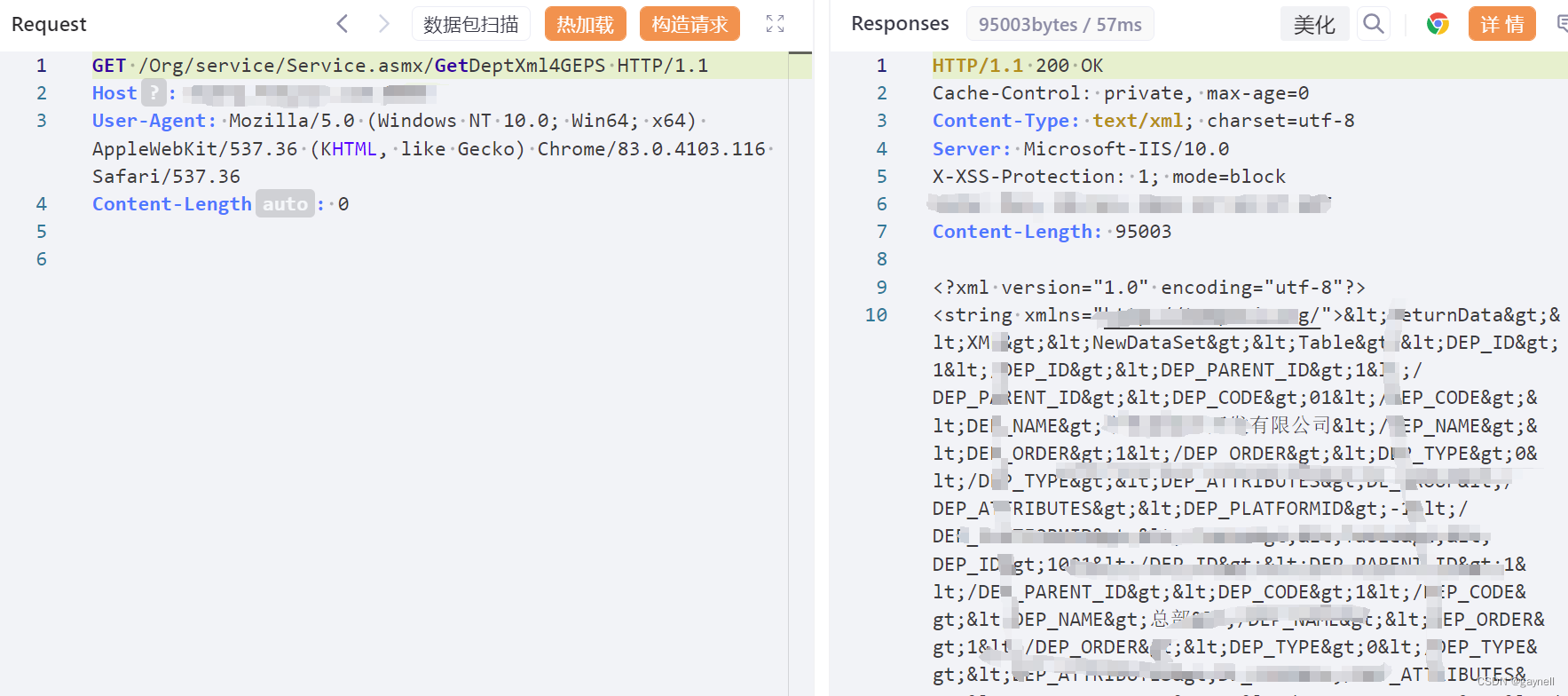The width and height of the screenshot is (1568, 696).
Task: Click the comment icon at top-right edge
Action: 1562,24
